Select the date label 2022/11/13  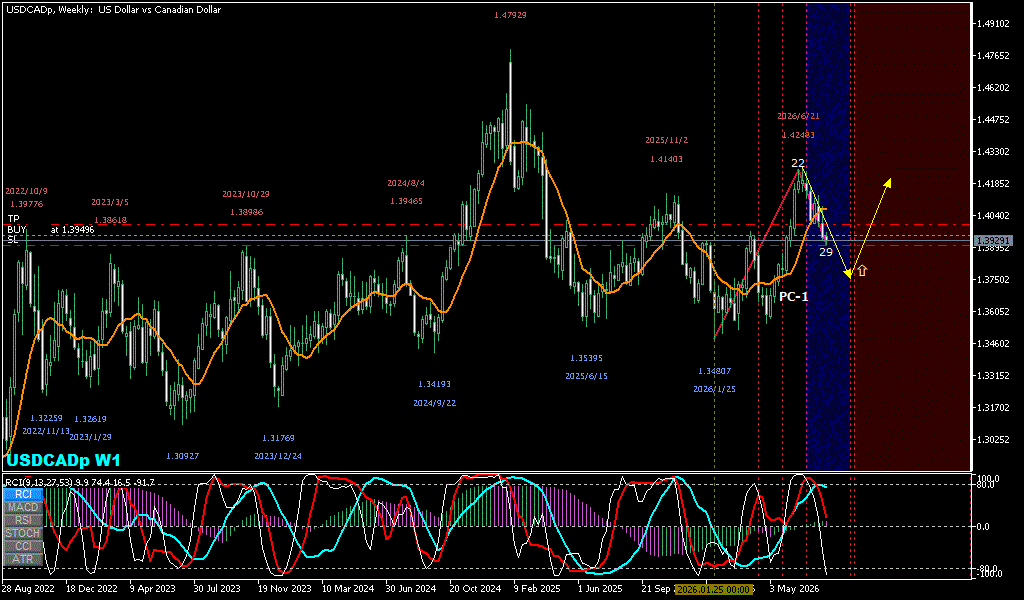pyautogui.click(x=46, y=432)
